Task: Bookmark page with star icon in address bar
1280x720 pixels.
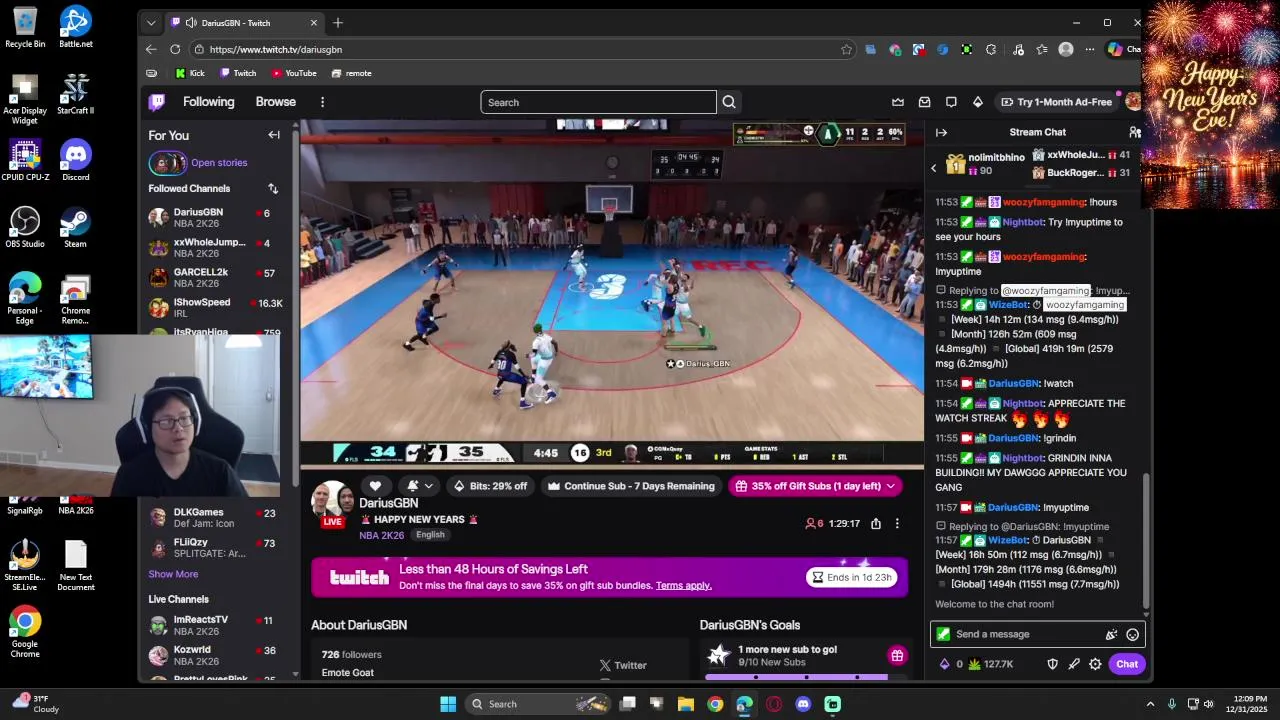Action: click(x=846, y=49)
